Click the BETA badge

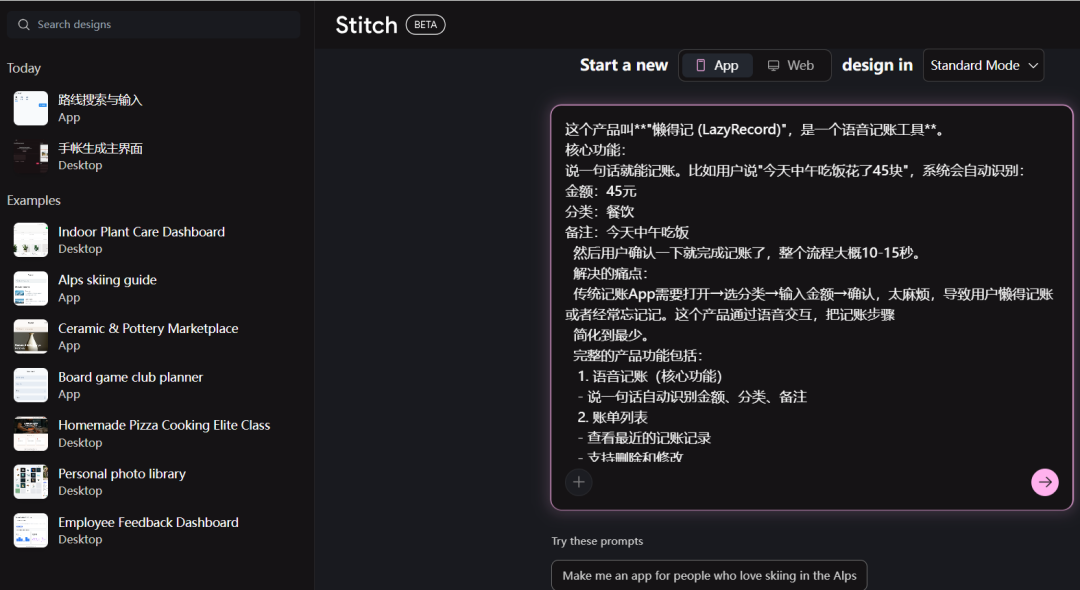pyautogui.click(x=425, y=25)
